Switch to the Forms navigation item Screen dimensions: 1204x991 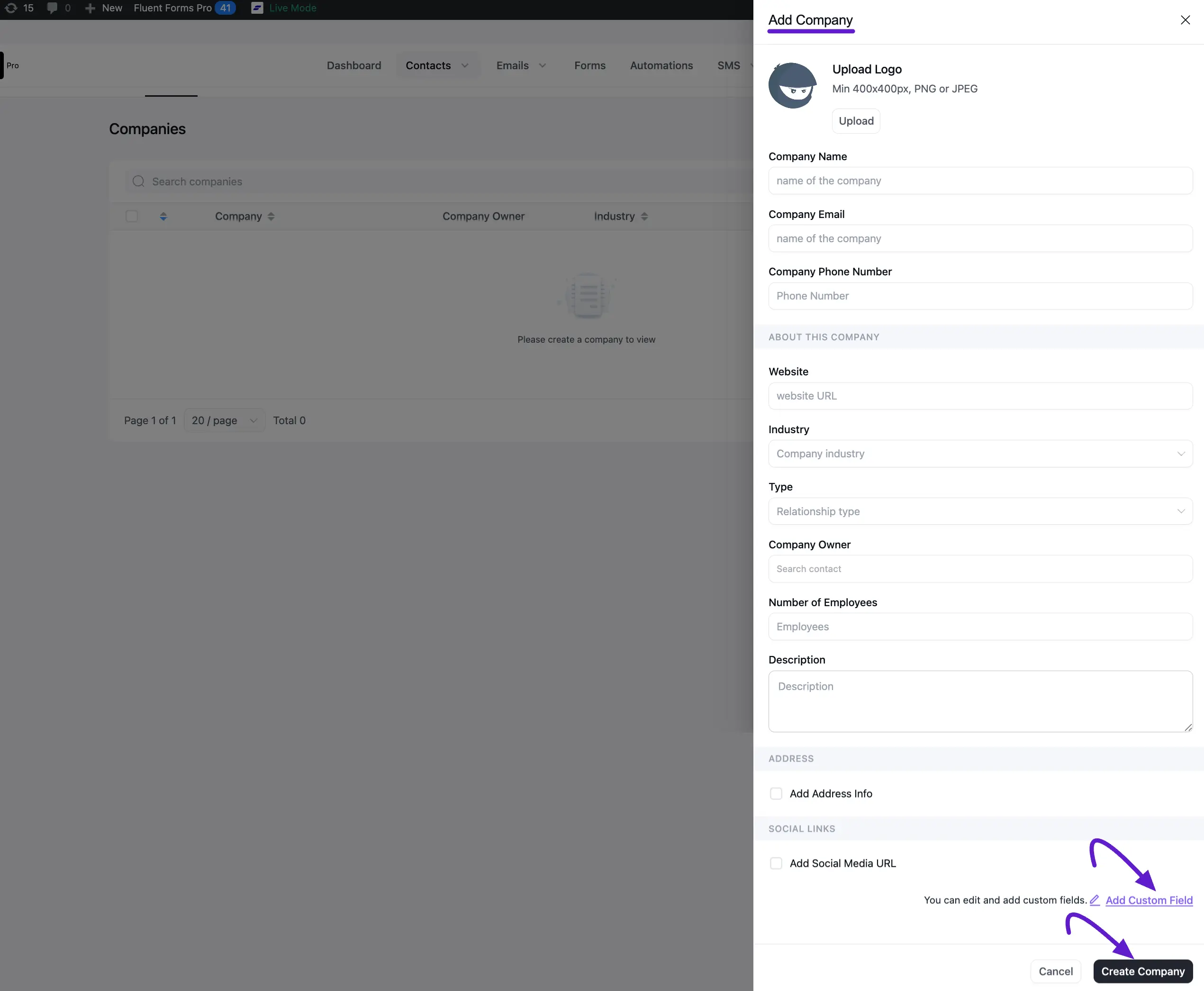click(x=590, y=66)
